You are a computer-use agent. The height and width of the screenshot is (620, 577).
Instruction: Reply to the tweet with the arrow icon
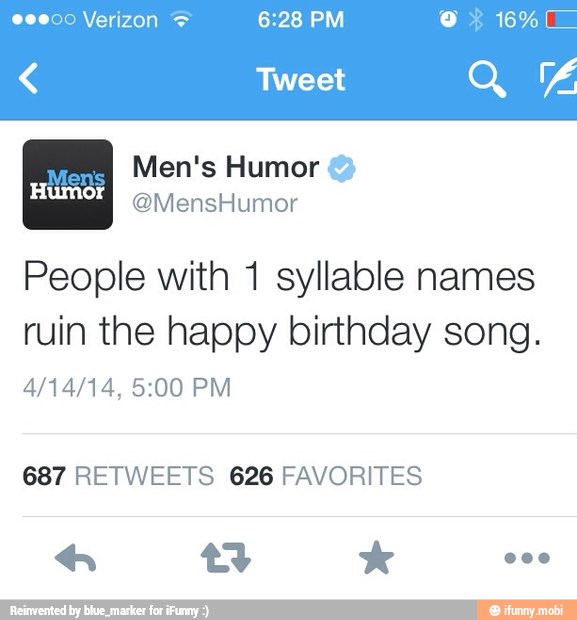click(75, 558)
